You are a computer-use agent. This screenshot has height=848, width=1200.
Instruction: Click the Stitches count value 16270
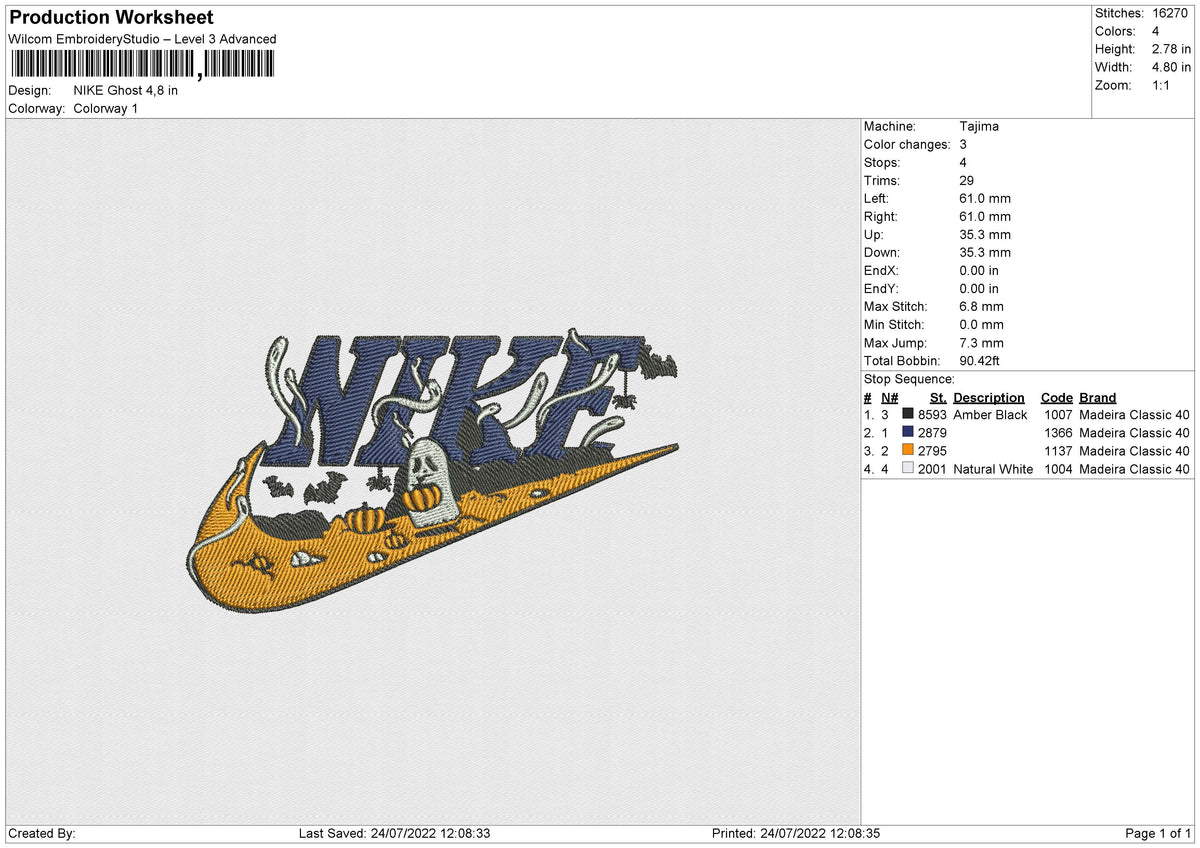[x=1171, y=13]
